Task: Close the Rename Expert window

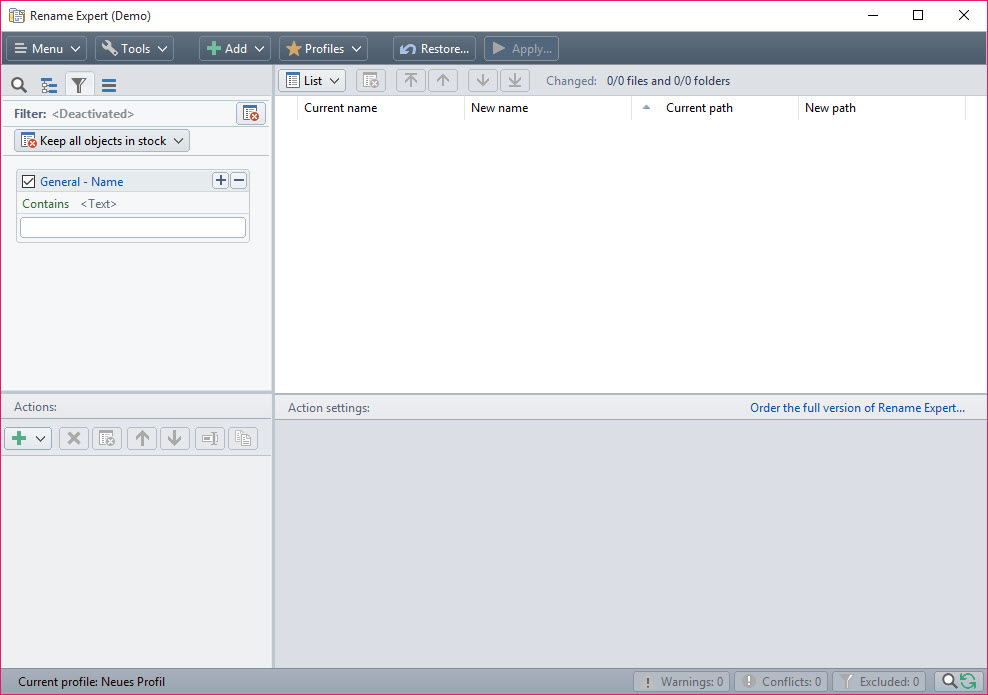Action: (x=963, y=16)
